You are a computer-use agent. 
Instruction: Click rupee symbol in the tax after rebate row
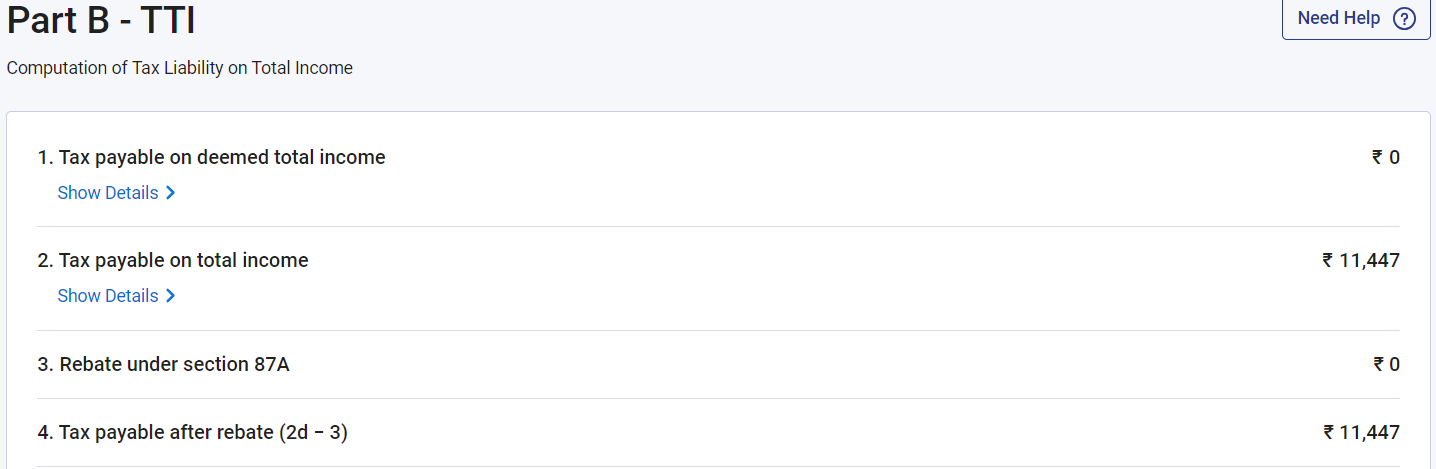pos(1328,433)
